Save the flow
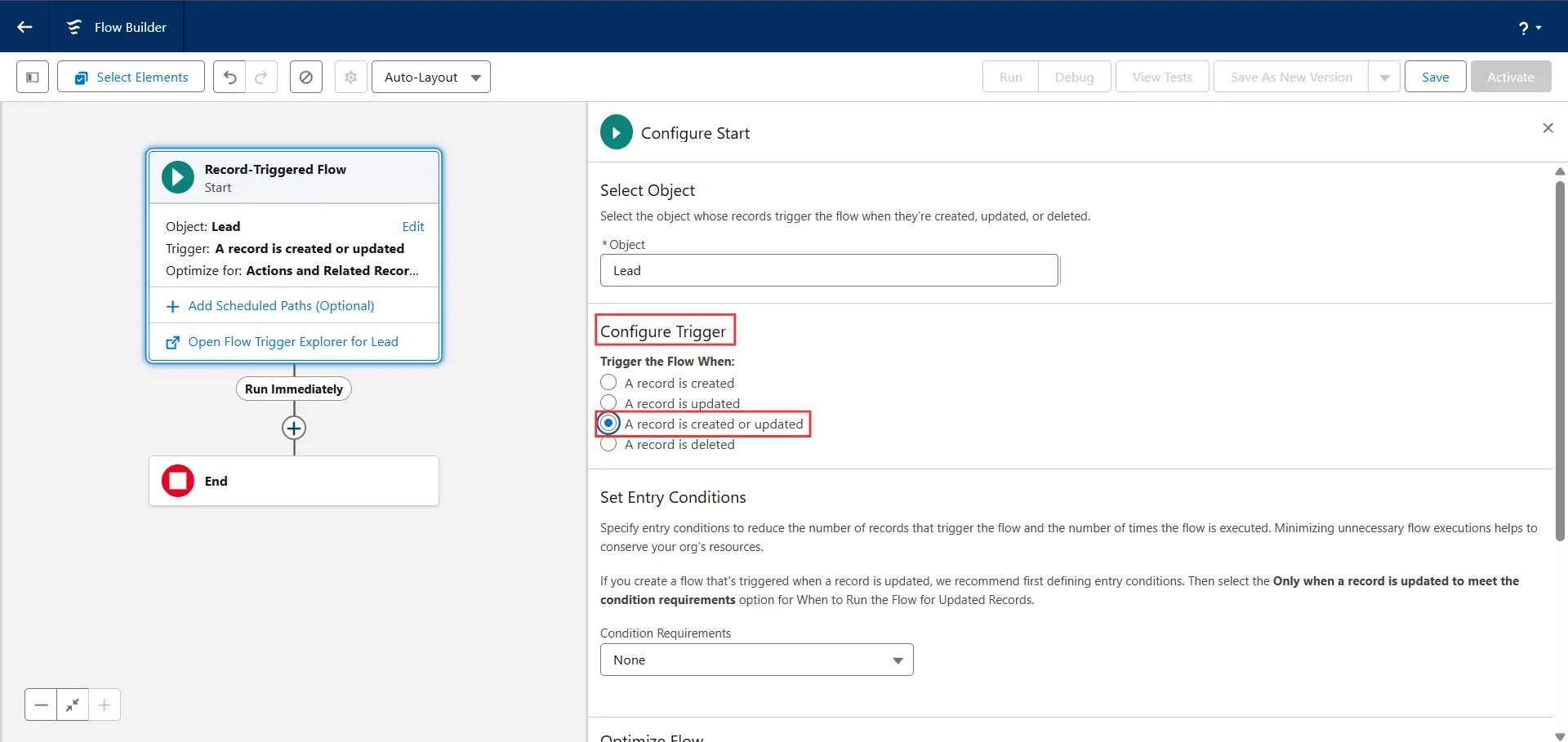The width and height of the screenshot is (1568, 742). tap(1435, 77)
